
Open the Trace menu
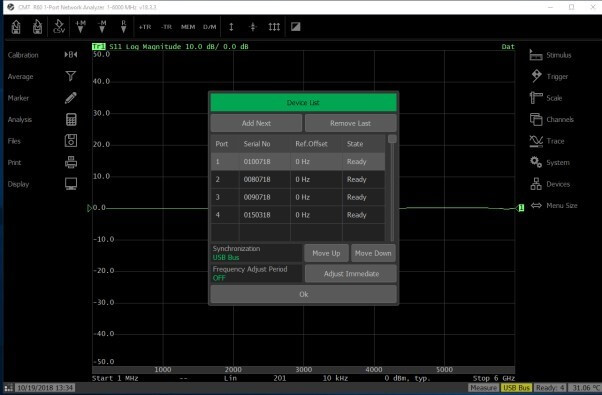(555, 141)
